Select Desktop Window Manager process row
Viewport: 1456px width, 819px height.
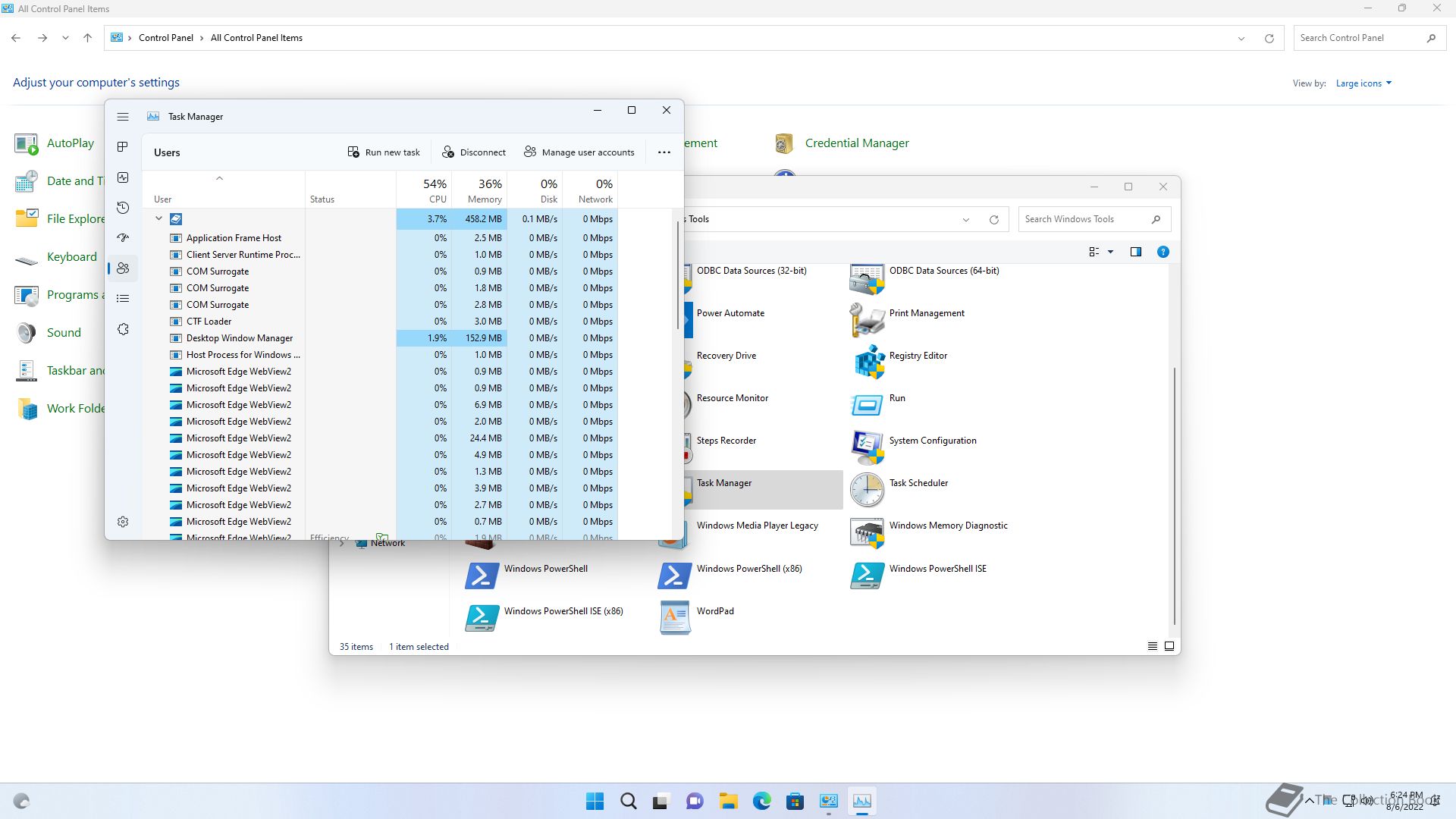pyautogui.click(x=380, y=338)
